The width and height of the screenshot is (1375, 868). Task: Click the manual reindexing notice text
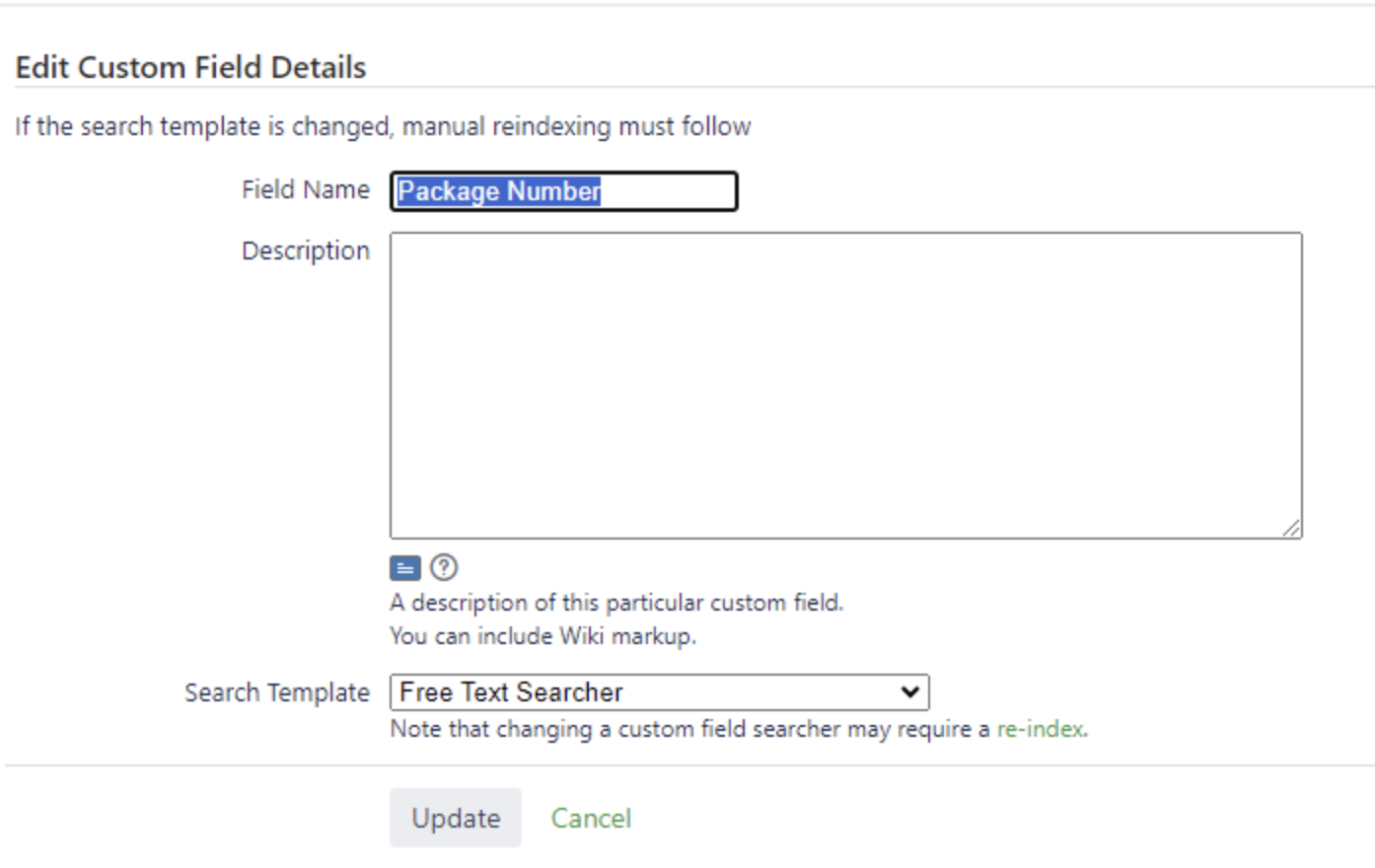coord(383,126)
